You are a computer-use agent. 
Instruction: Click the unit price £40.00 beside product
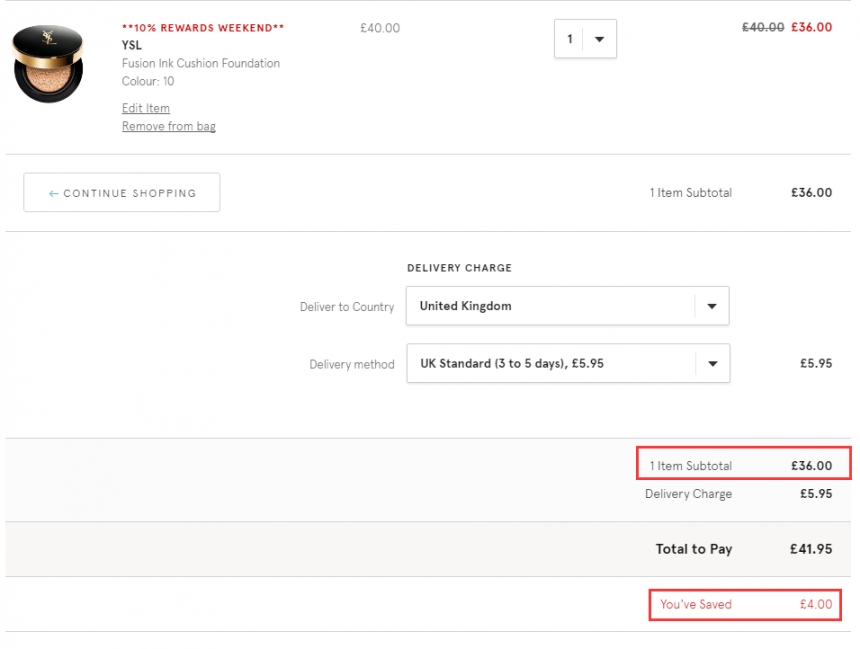(x=380, y=28)
